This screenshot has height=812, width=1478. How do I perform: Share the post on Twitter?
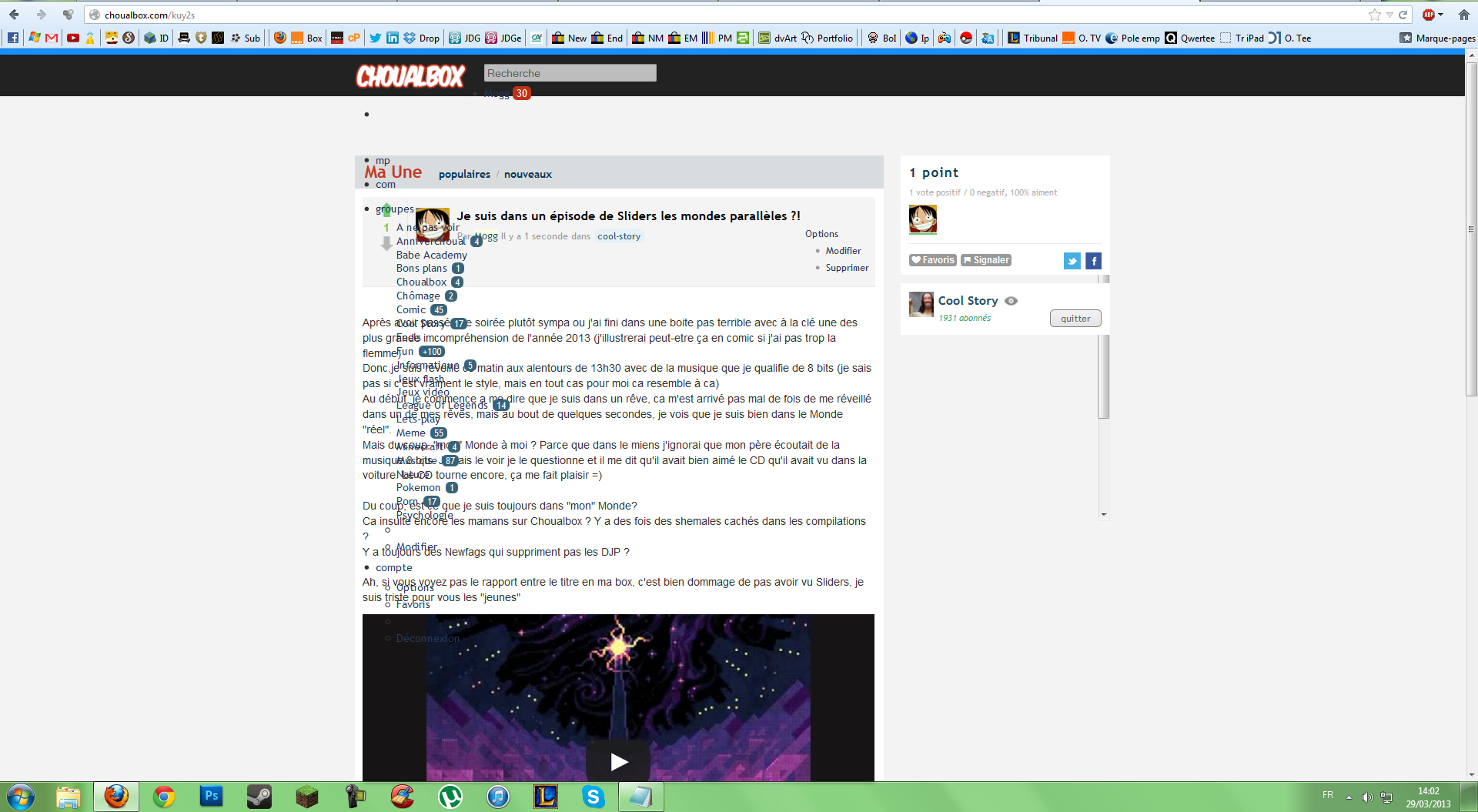click(x=1072, y=261)
